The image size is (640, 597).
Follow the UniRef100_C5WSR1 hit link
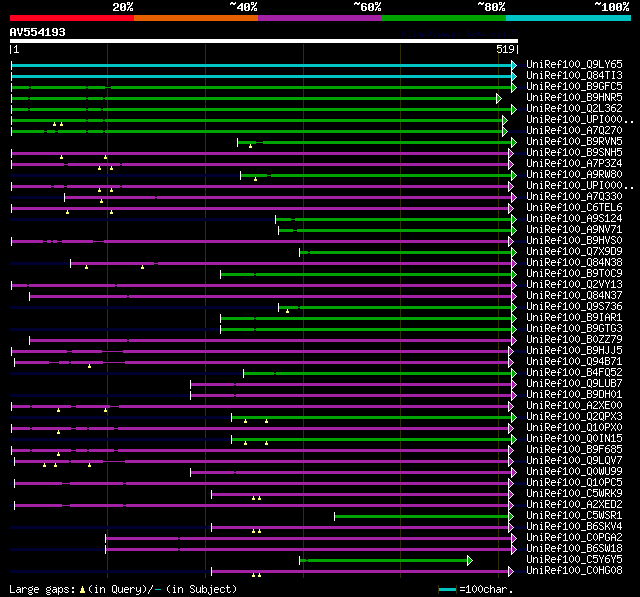[x=574, y=515]
